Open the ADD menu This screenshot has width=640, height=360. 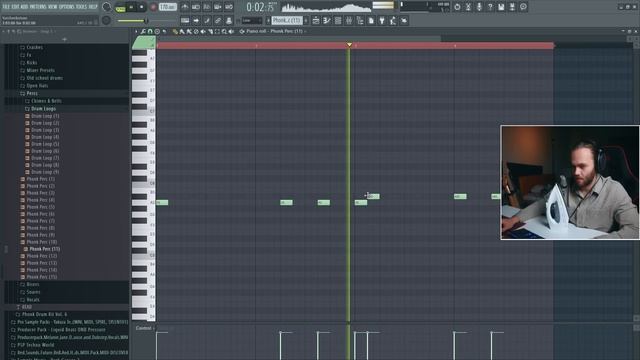point(25,7)
